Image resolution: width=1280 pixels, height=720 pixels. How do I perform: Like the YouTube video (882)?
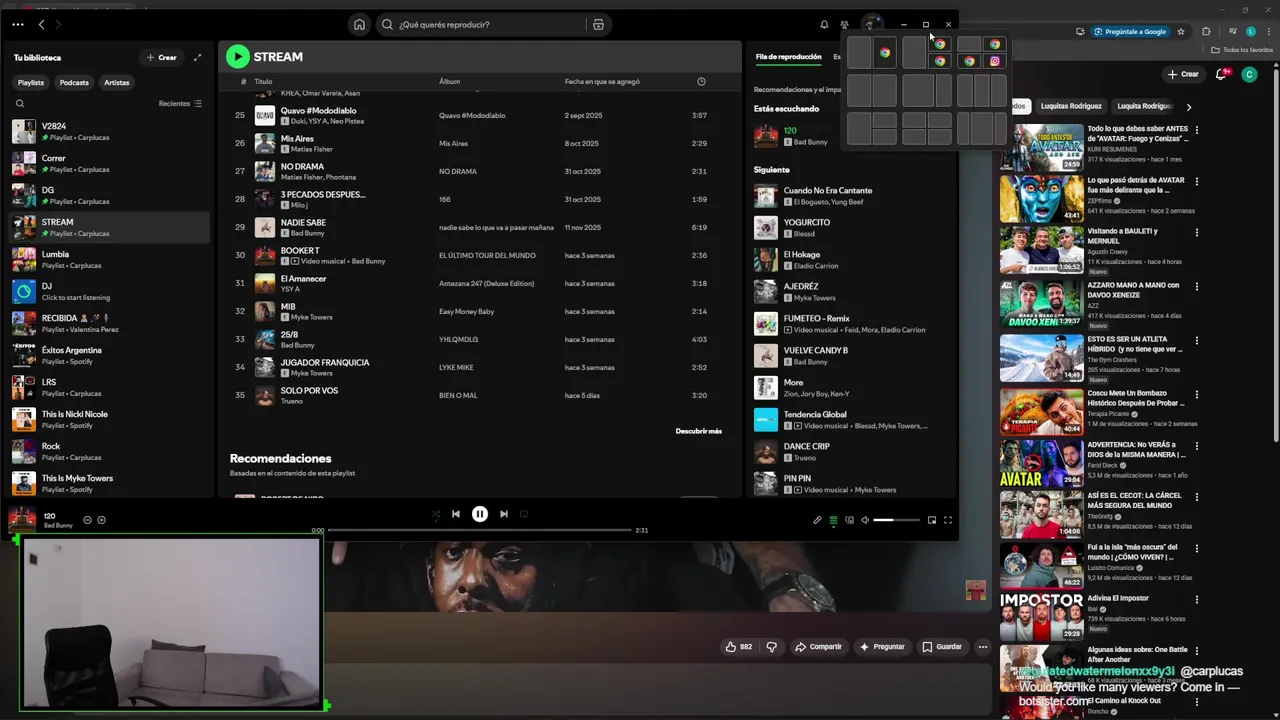pyautogui.click(x=739, y=647)
